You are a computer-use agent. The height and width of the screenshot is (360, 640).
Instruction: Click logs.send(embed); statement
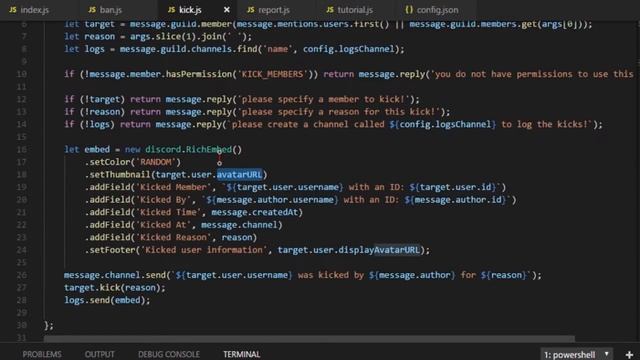107,300
